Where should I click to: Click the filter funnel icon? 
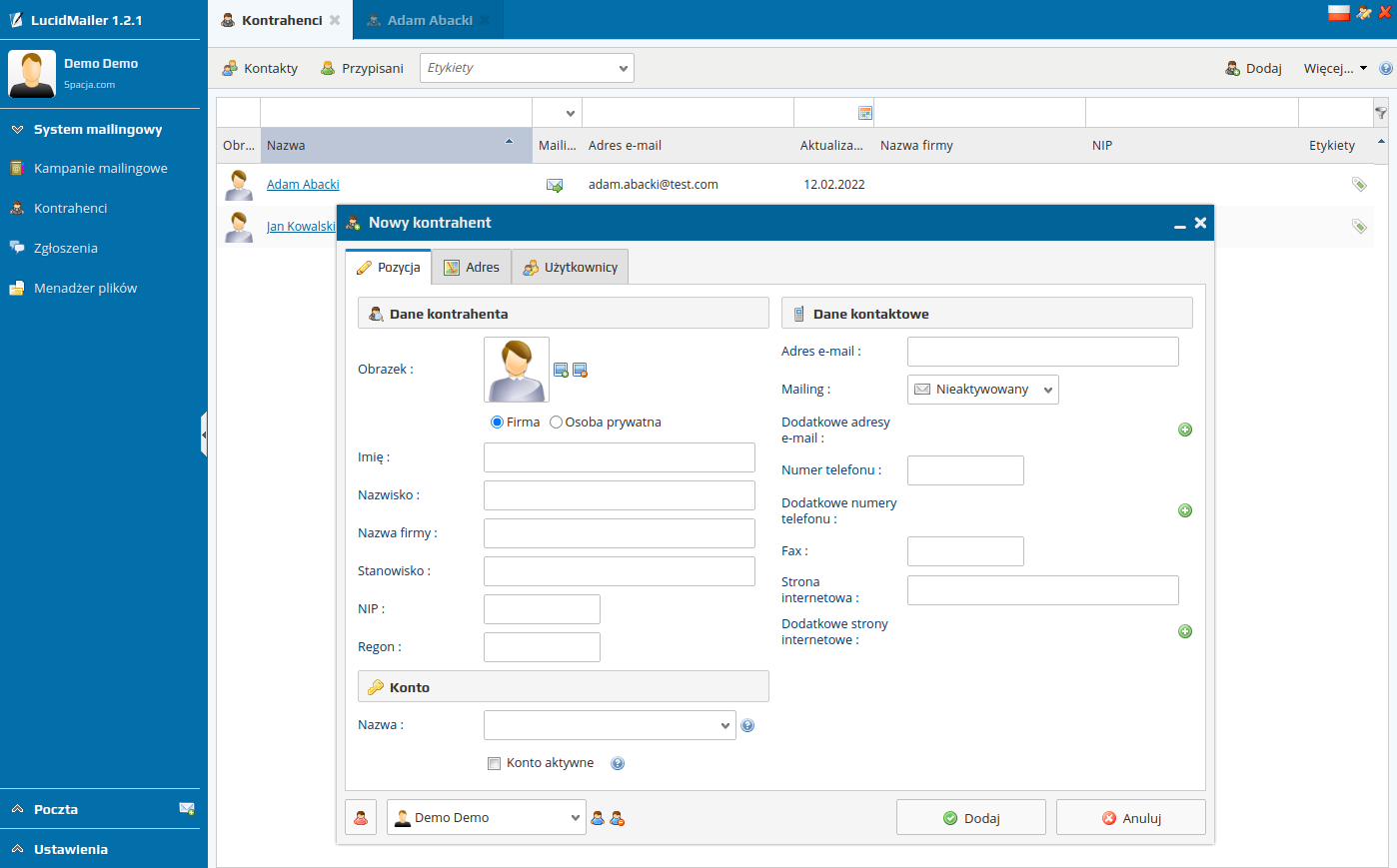pyautogui.click(x=1381, y=113)
